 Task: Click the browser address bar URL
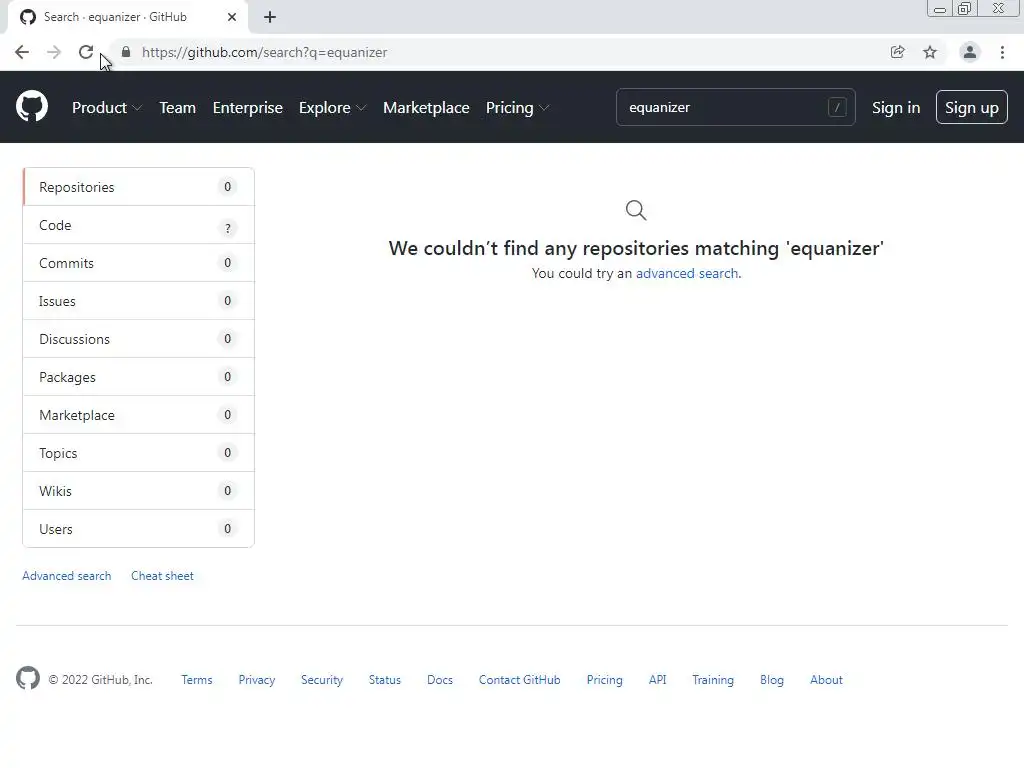point(264,52)
